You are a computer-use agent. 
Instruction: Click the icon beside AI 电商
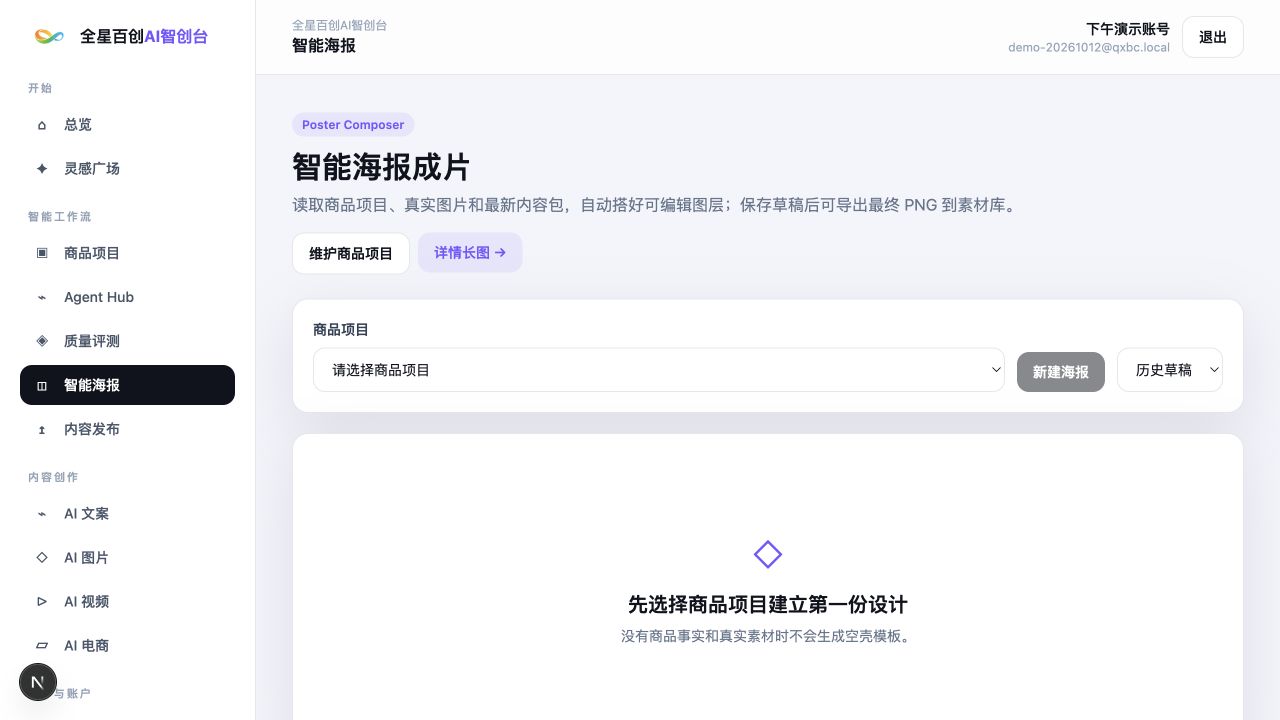42,645
